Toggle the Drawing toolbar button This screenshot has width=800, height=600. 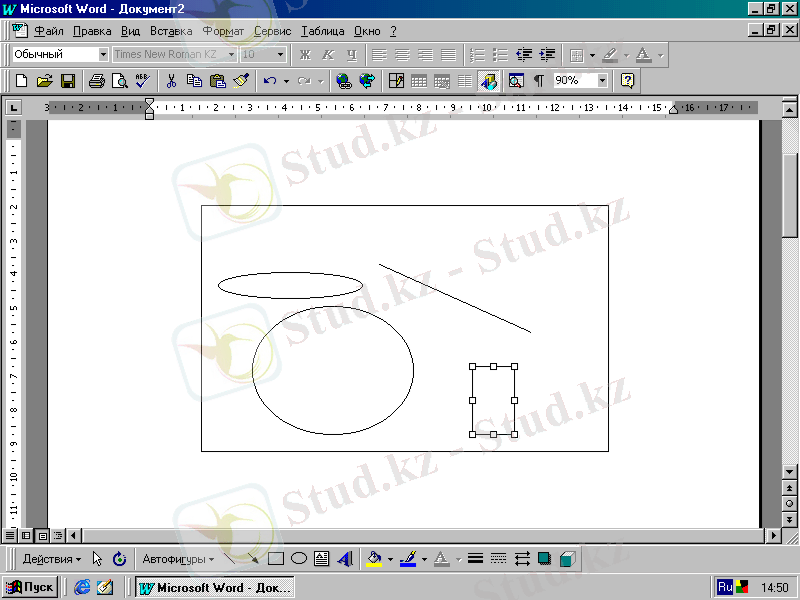[488, 81]
